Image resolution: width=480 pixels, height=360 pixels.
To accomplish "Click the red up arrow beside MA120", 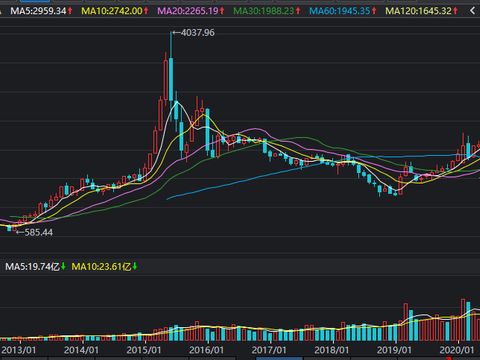I will coord(455,11).
